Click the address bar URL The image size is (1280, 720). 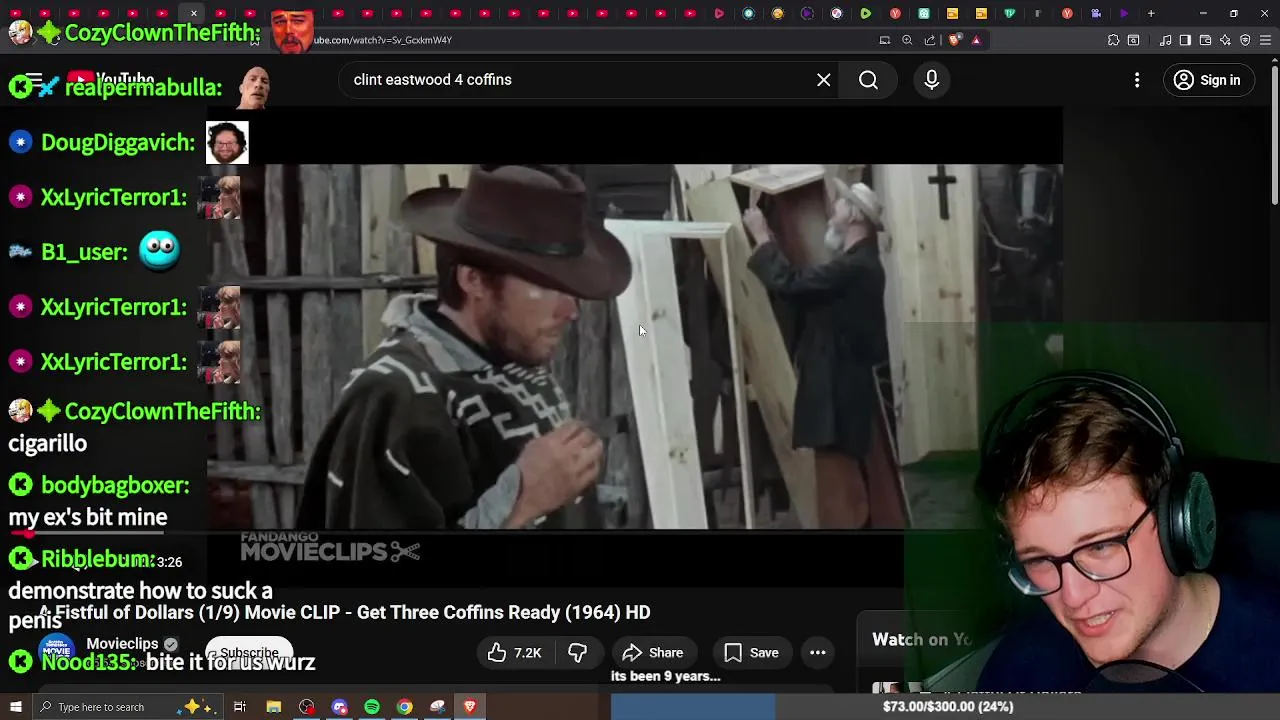pyautogui.click(x=383, y=40)
